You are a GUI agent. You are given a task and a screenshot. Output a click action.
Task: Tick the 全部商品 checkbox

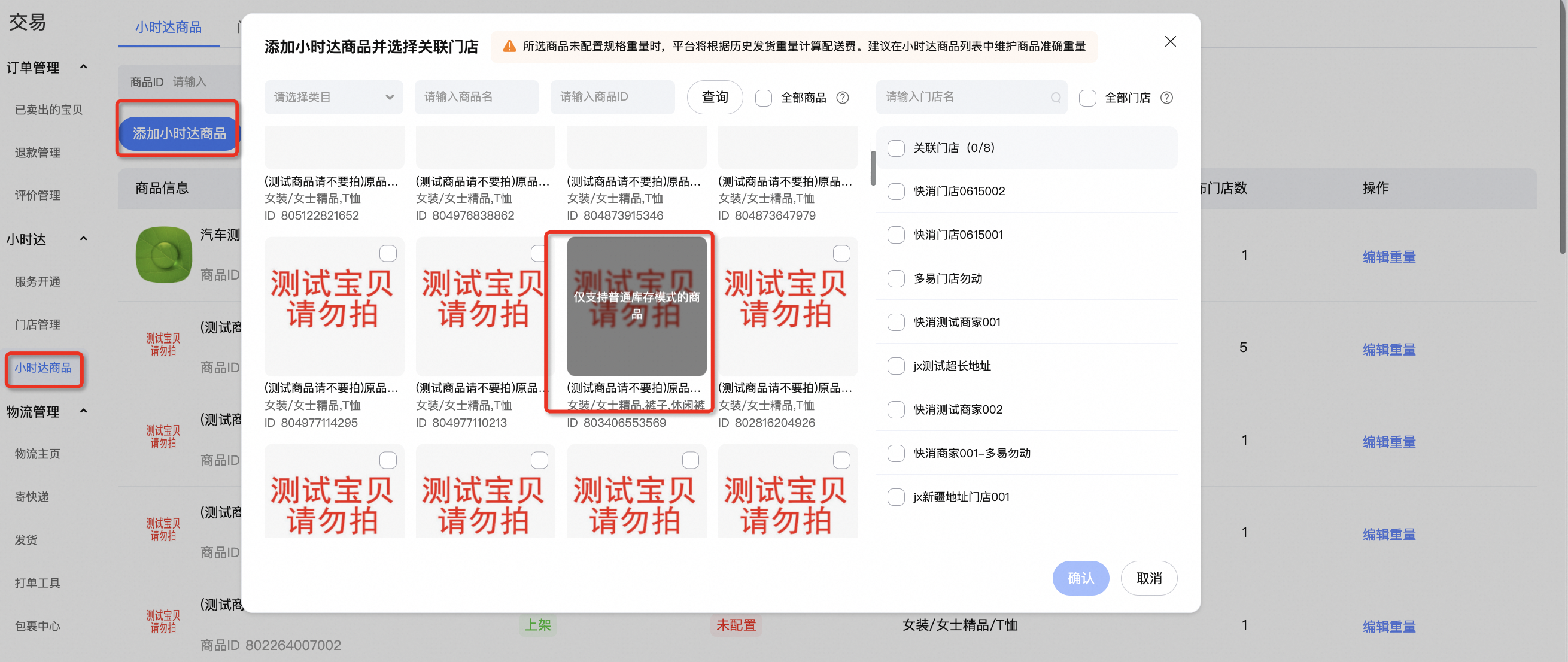point(763,98)
